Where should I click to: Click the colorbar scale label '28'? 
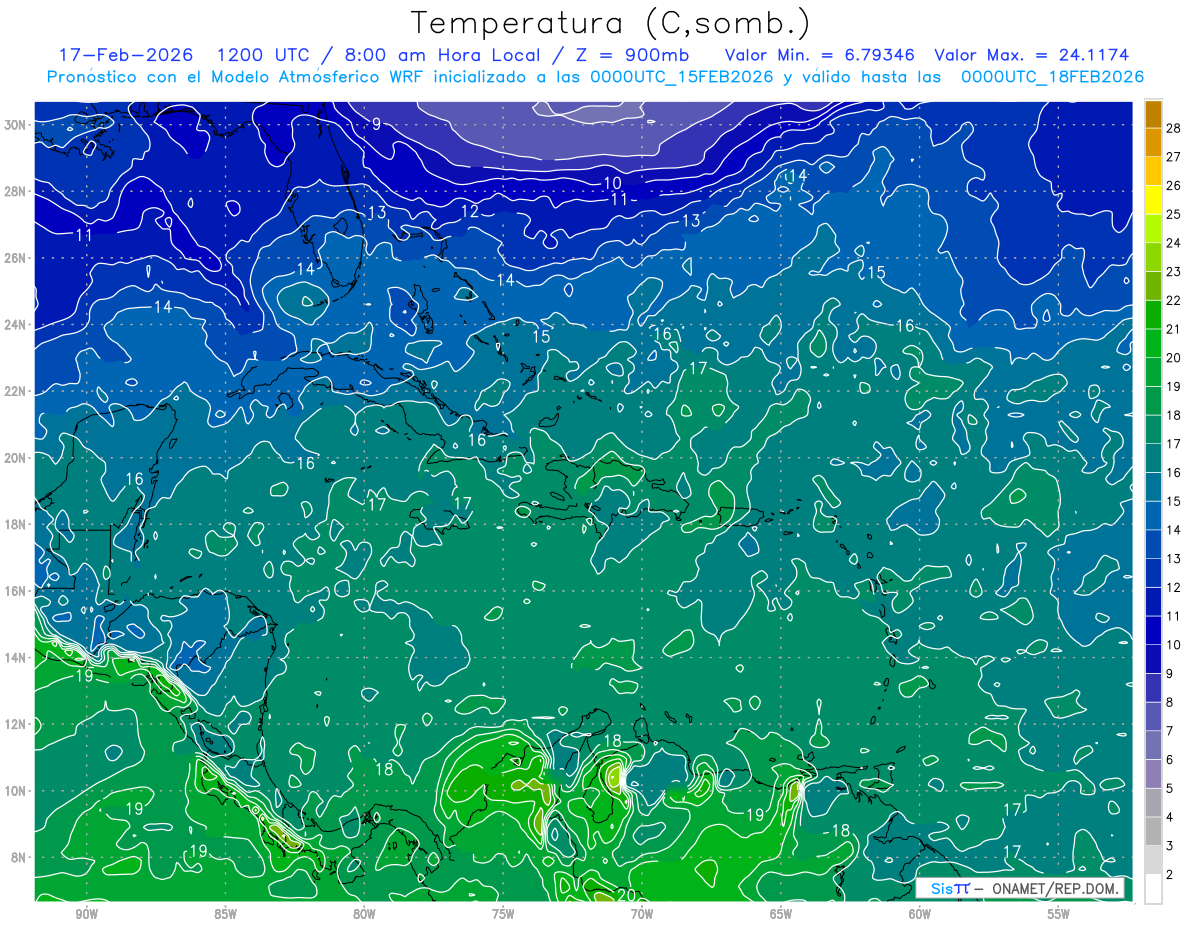pyautogui.click(x=1174, y=129)
